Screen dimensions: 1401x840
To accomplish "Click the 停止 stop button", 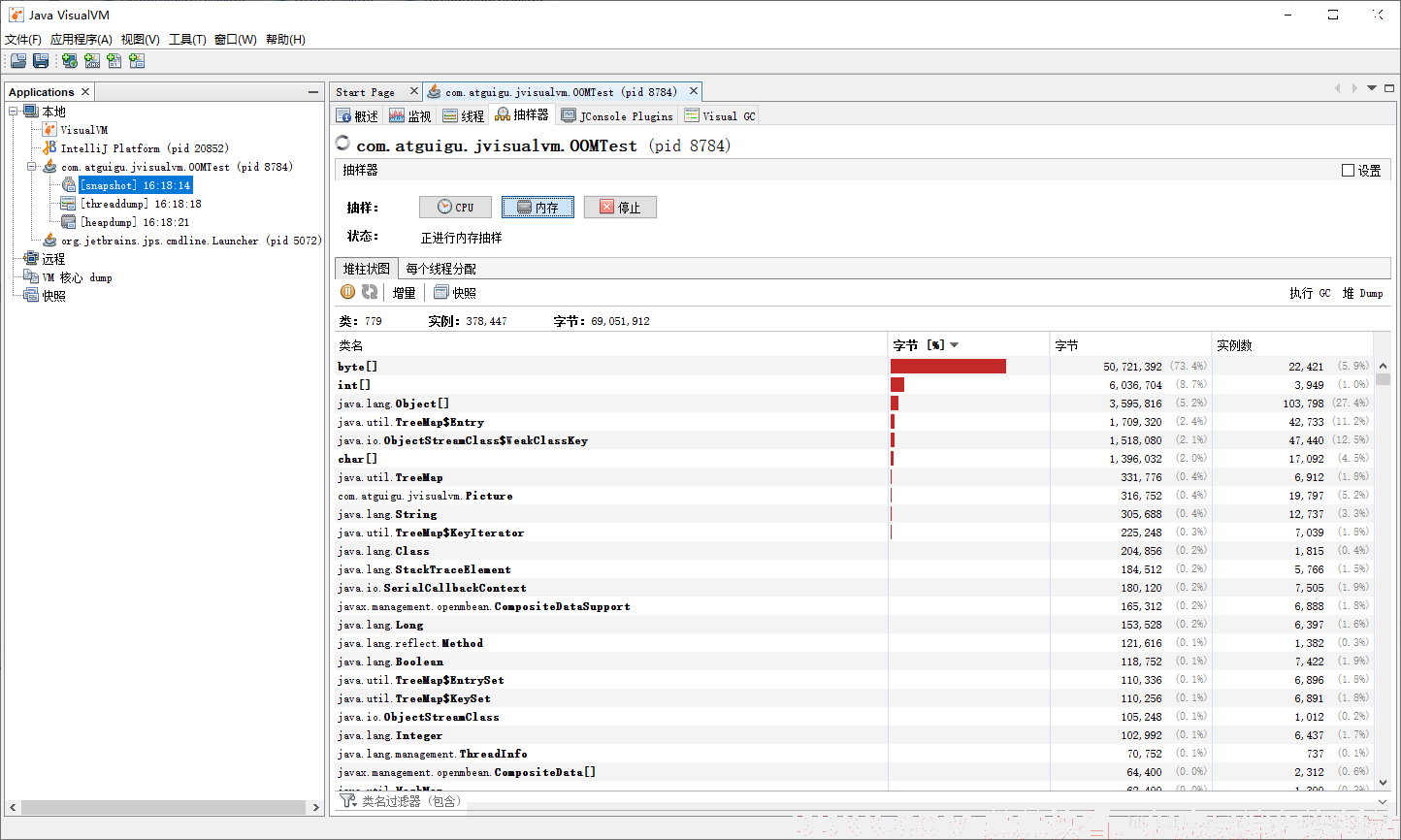I will click(620, 208).
